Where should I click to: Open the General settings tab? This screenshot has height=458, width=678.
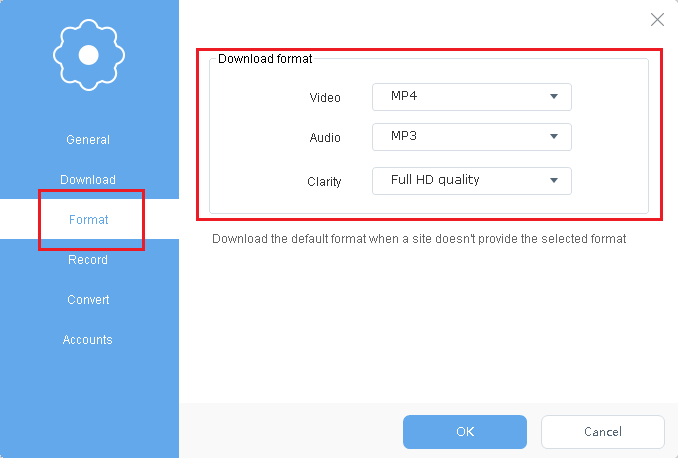tap(88, 140)
